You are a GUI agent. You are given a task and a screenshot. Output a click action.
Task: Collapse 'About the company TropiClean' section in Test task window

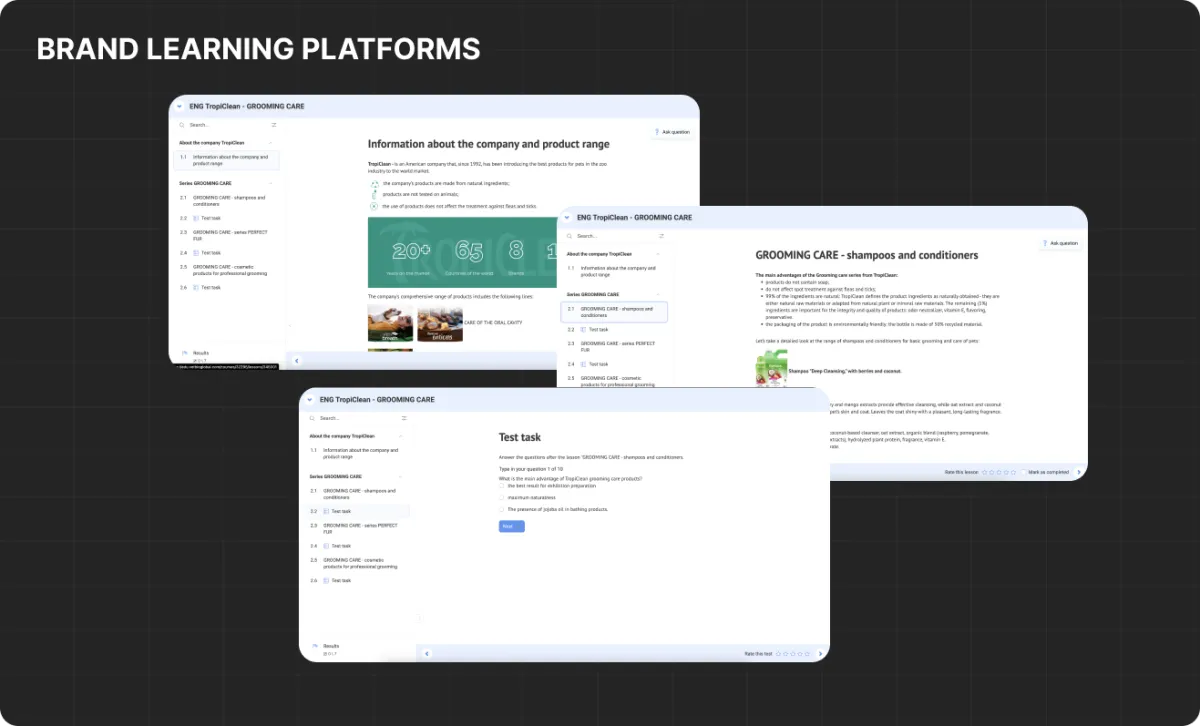pos(400,436)
